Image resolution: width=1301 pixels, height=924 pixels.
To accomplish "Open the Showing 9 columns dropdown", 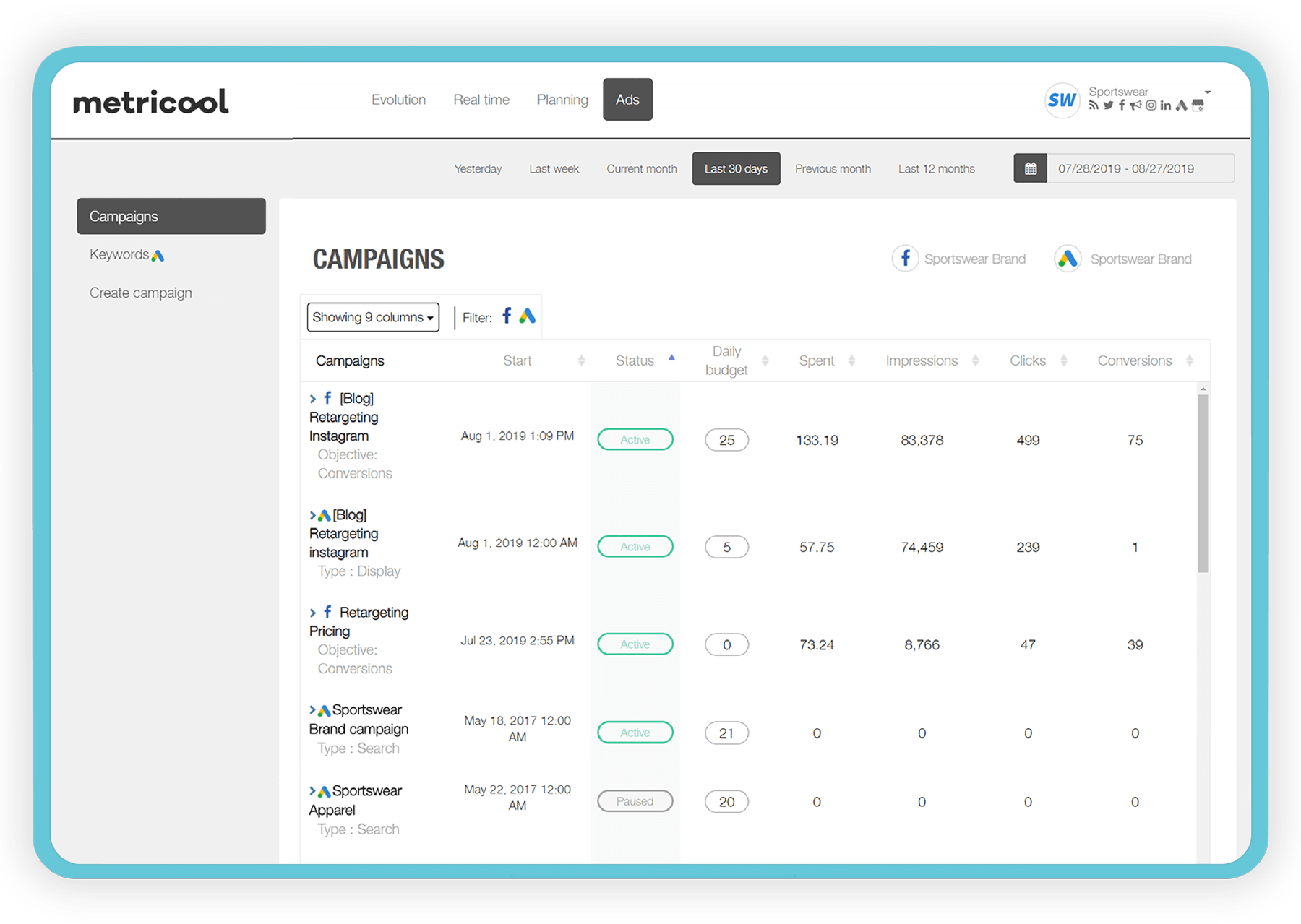I will tap(372, 316).
